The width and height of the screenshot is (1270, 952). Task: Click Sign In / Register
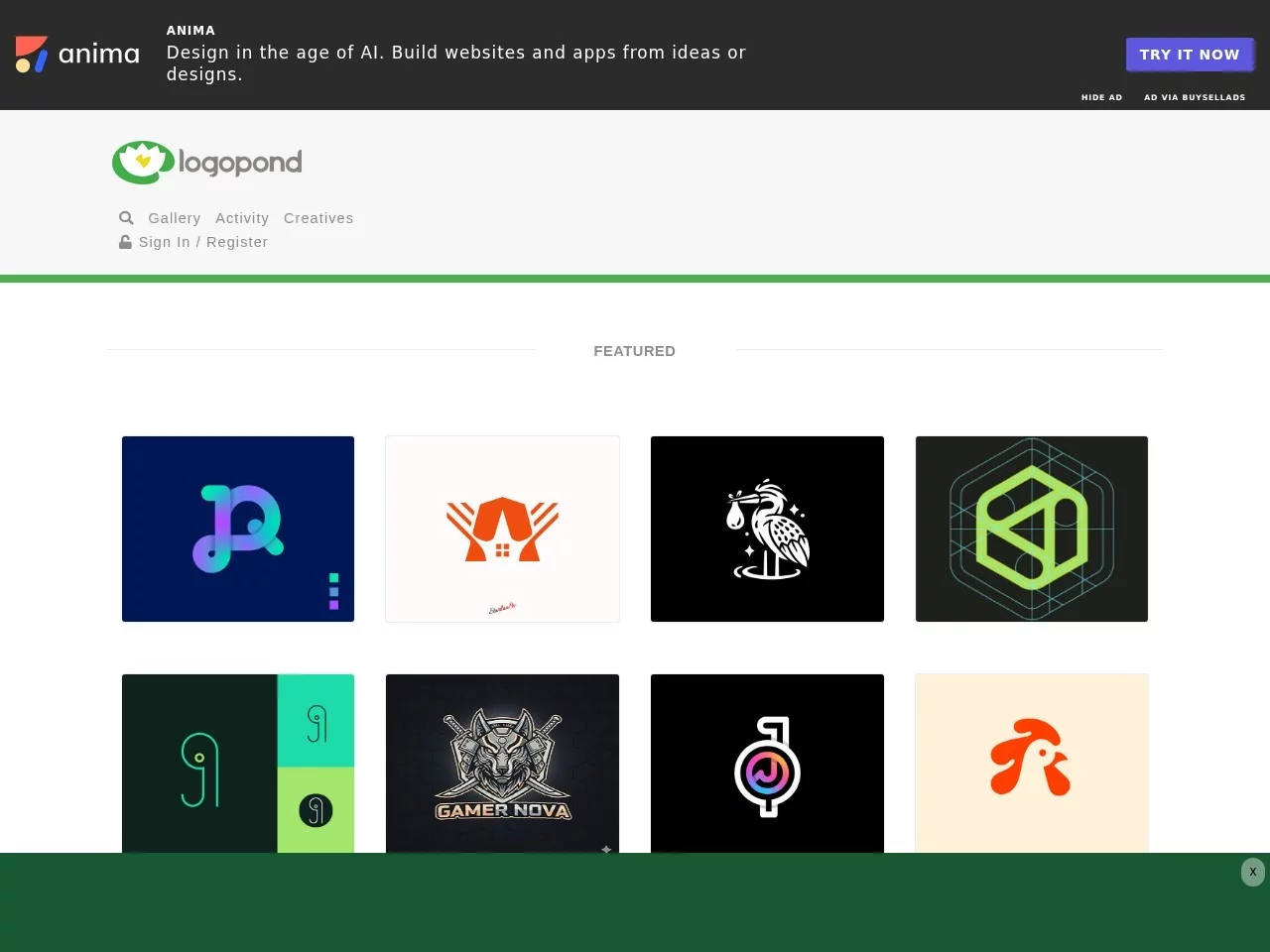[x=201, y=241]
